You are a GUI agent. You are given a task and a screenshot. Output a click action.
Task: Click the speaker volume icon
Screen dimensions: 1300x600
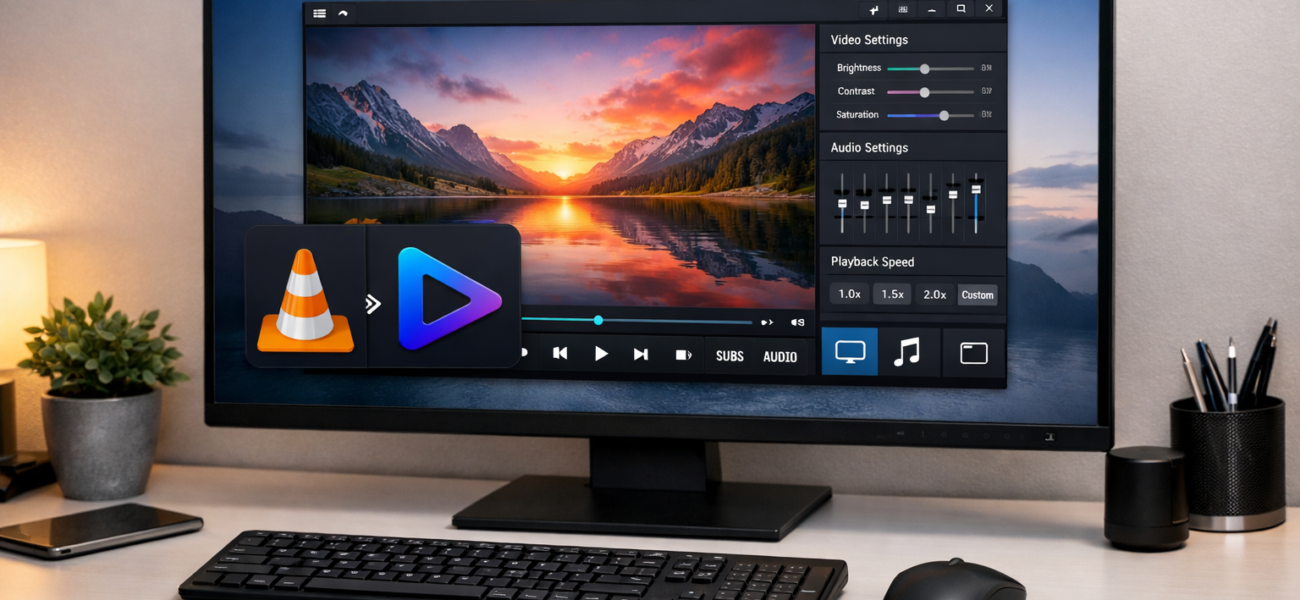(x=797, y=322)
